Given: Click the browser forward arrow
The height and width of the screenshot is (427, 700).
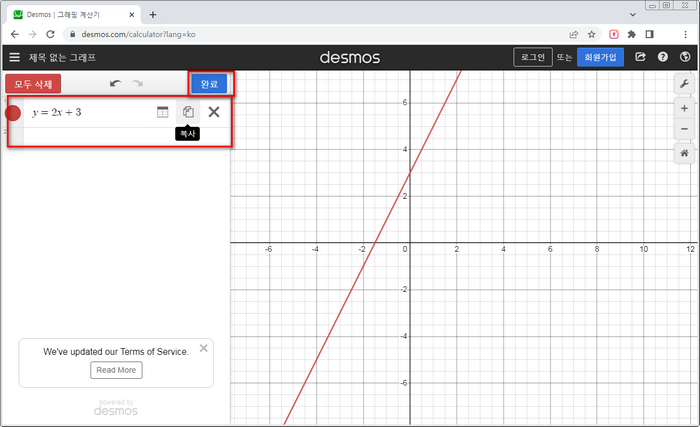Looking at the screenshot, I should [32, 34].
